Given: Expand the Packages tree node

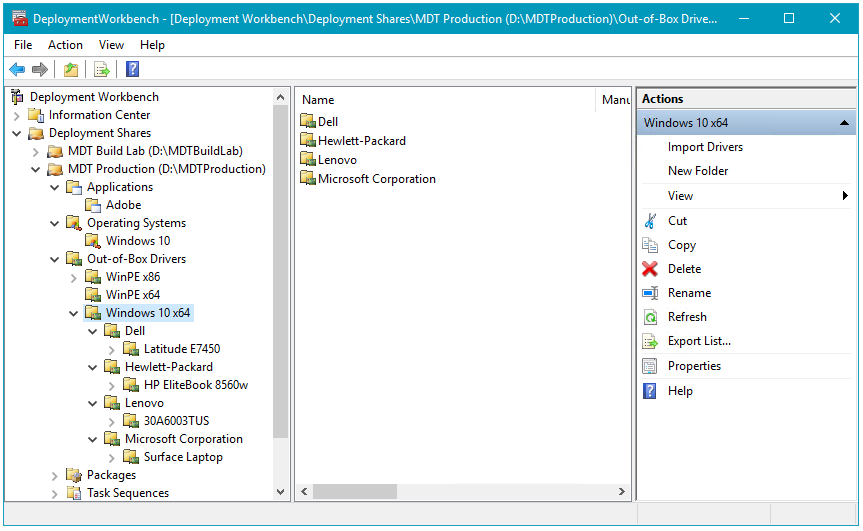Looking at the screenshot, I should coord(55,476).
